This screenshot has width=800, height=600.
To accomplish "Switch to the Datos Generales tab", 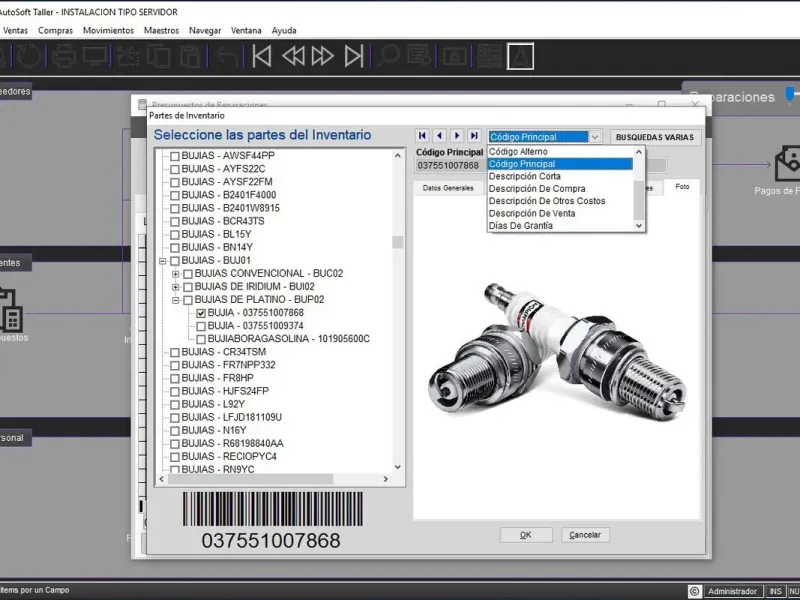I will click(447, 187).
